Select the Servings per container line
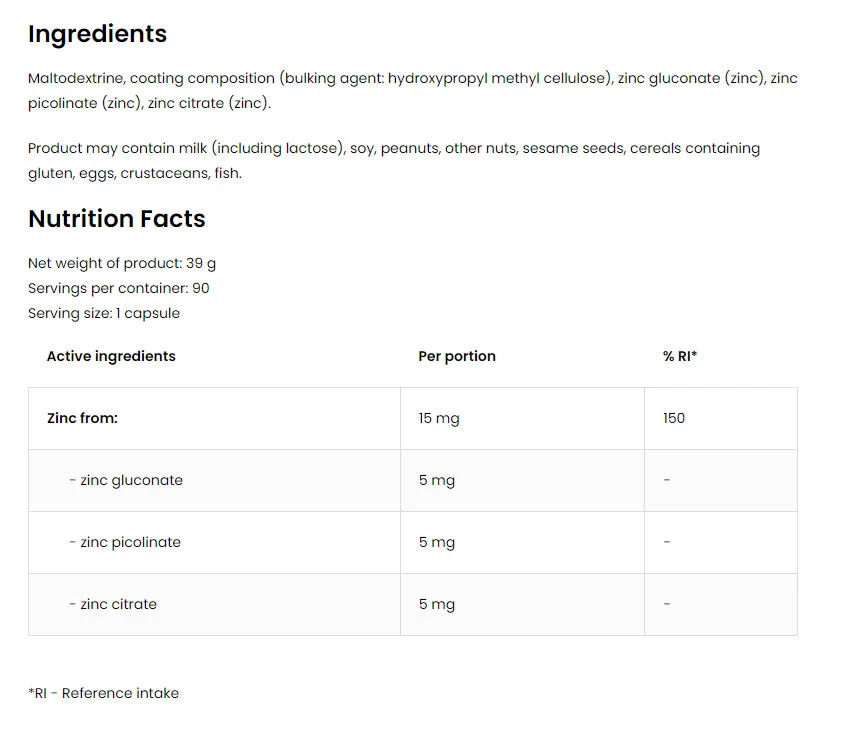Screen dimensions: 845x747 tap(119, 288)
